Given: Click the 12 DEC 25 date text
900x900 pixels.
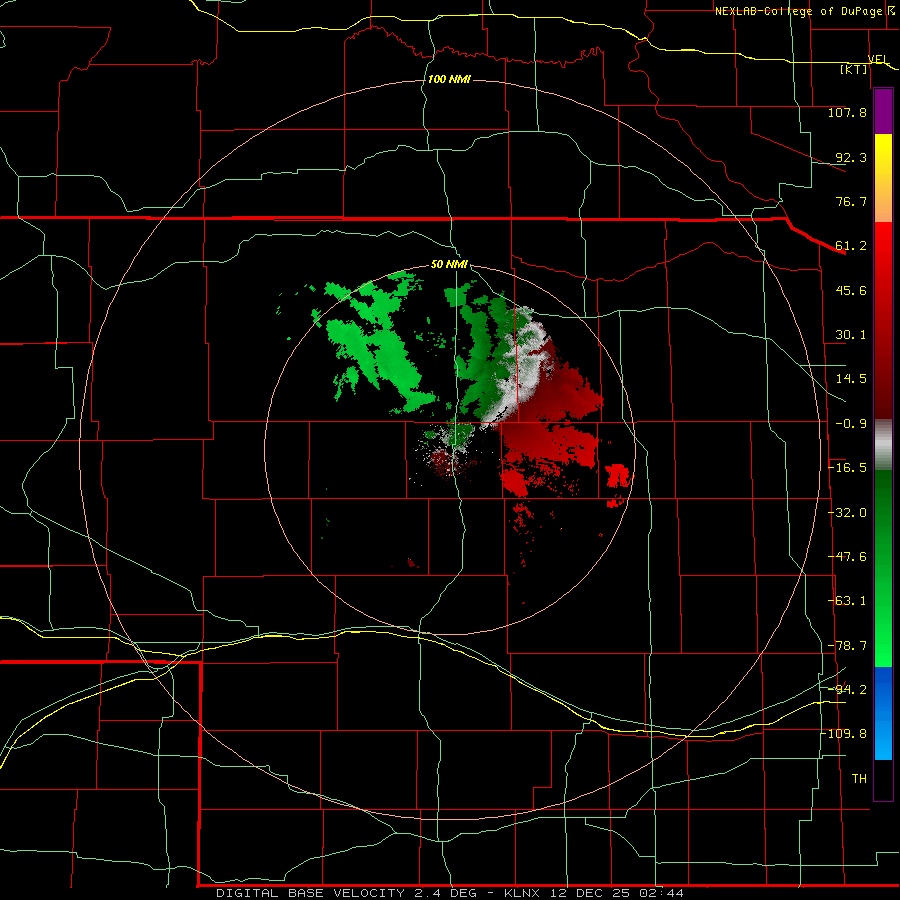Looking at the screenshot, I should tap(589, 893).
